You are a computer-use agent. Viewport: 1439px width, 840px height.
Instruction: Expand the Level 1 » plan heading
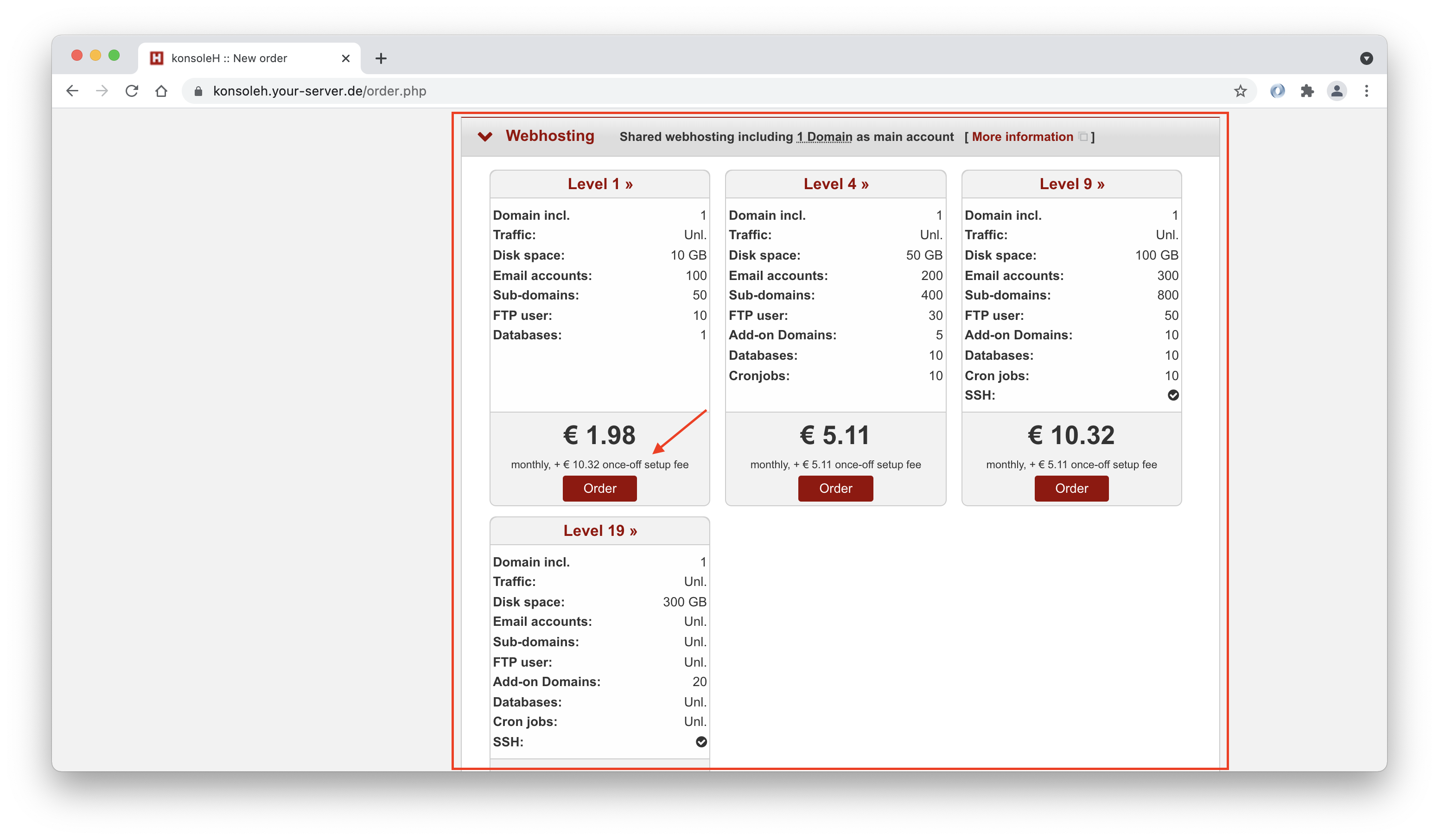[599, 184]
